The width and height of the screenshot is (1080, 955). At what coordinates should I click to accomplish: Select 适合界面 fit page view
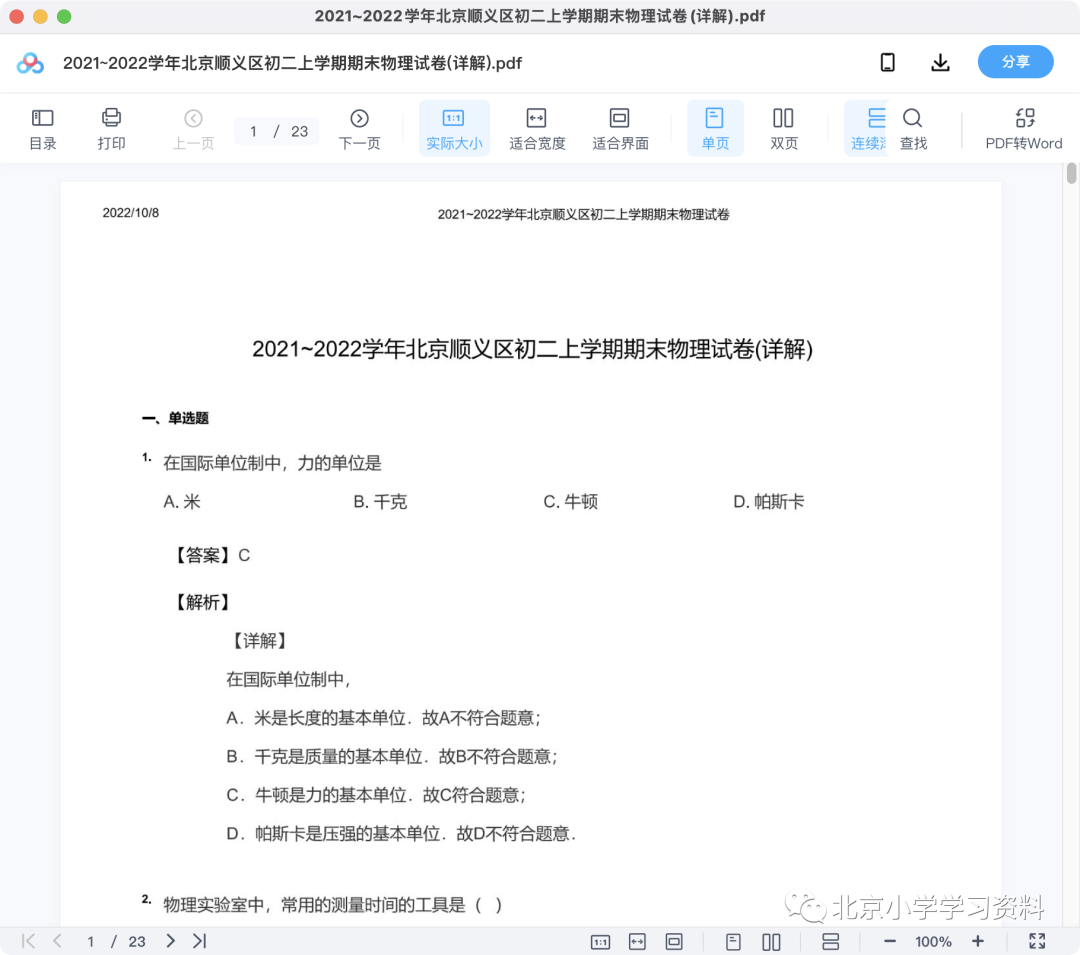[x=620, y=129]
